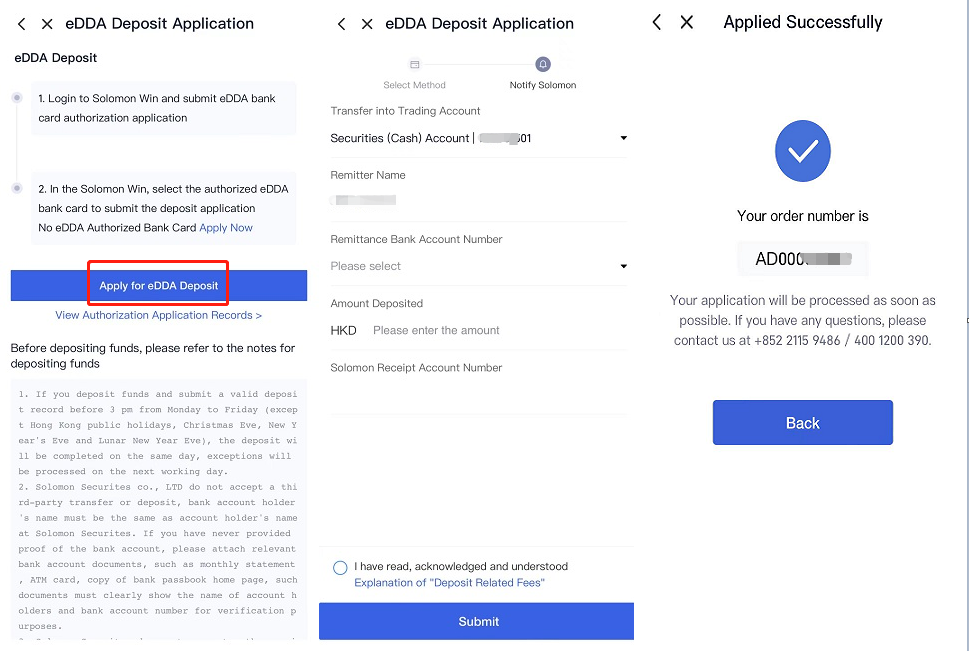The image size is (969, 651).
Task: Open Explanation of Deposit Related Fees link
Action: [449, 582]
